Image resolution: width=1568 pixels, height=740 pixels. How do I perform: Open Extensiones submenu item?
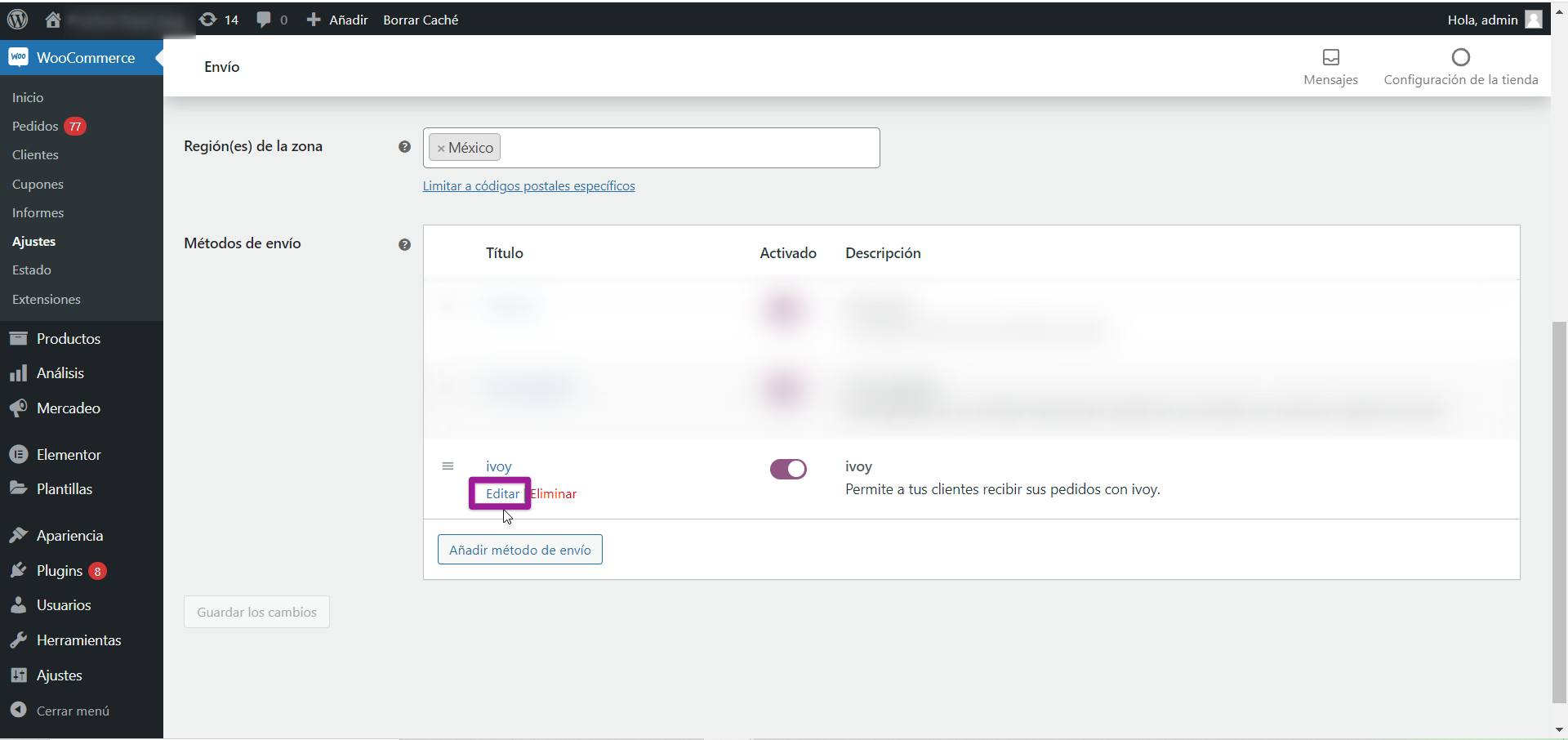coord(47,299)
